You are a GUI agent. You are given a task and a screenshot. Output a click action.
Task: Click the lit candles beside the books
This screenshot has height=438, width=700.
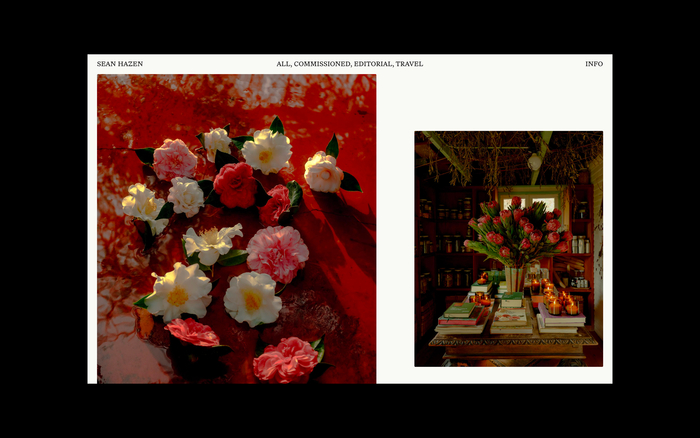pyautogui.click(x=560, y=303)
